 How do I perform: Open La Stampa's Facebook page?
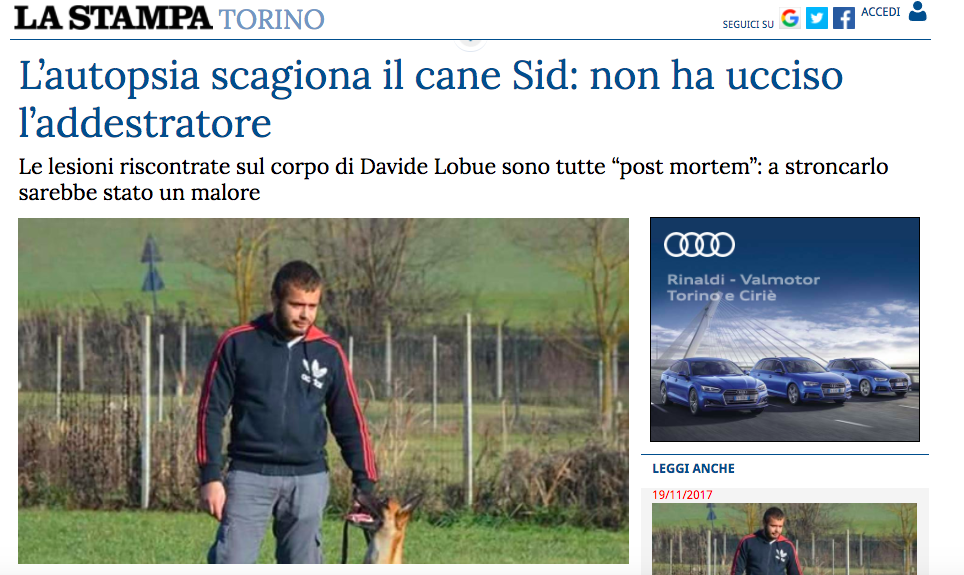point(844,18)
